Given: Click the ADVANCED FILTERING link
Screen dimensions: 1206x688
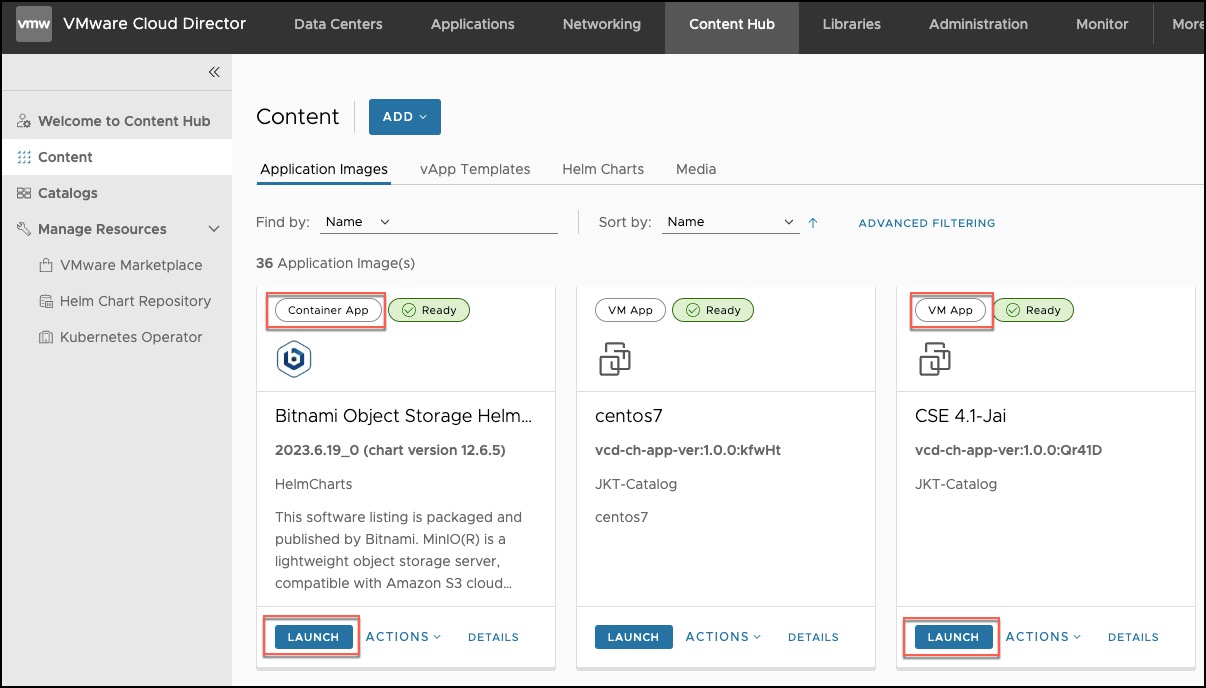Looking at the screenshot, I should (926, 223).
